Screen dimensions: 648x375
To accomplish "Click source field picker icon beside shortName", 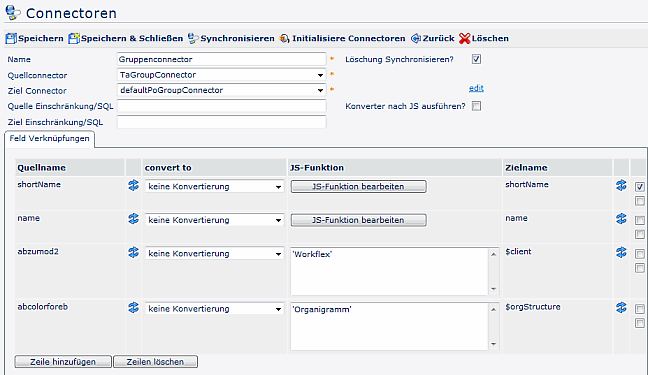I will tap(133, 185).
